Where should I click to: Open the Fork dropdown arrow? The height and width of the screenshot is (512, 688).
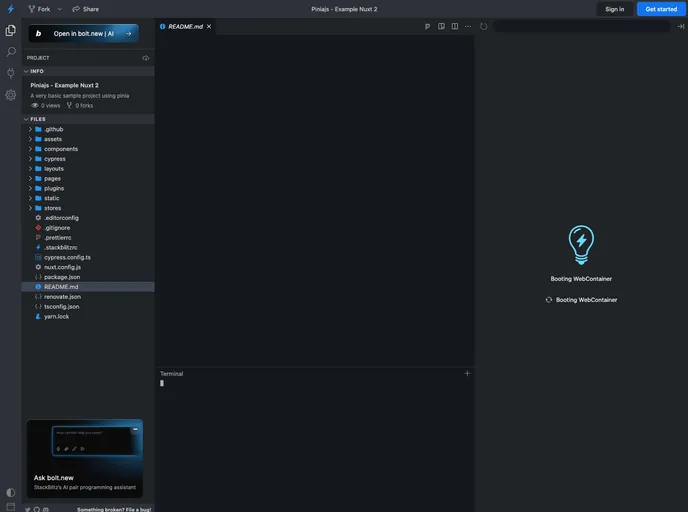[x=60, y=9]
